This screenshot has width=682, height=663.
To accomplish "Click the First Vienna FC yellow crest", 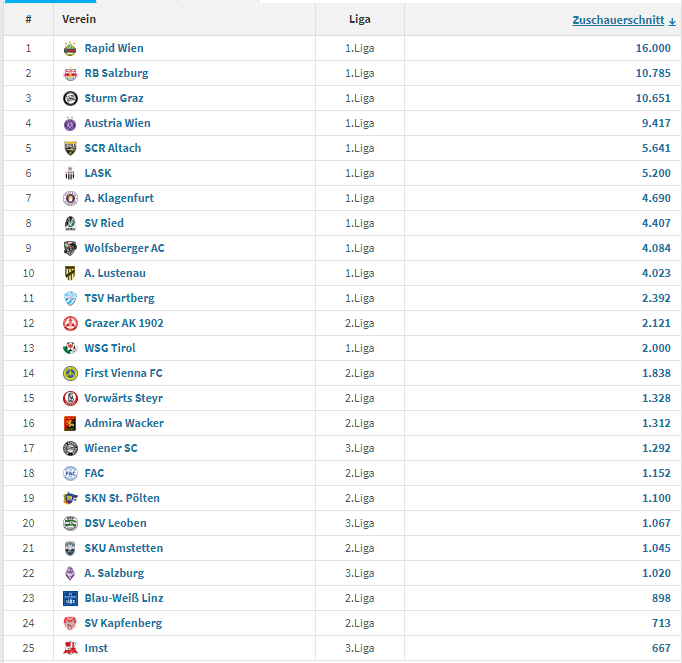I will point(70,373).
